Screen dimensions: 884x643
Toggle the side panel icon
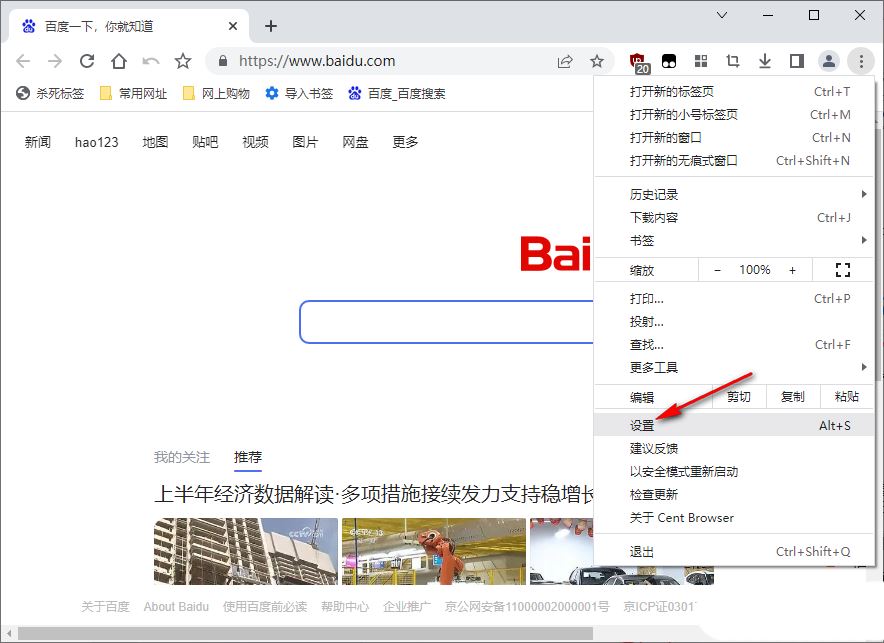(796, 61)
